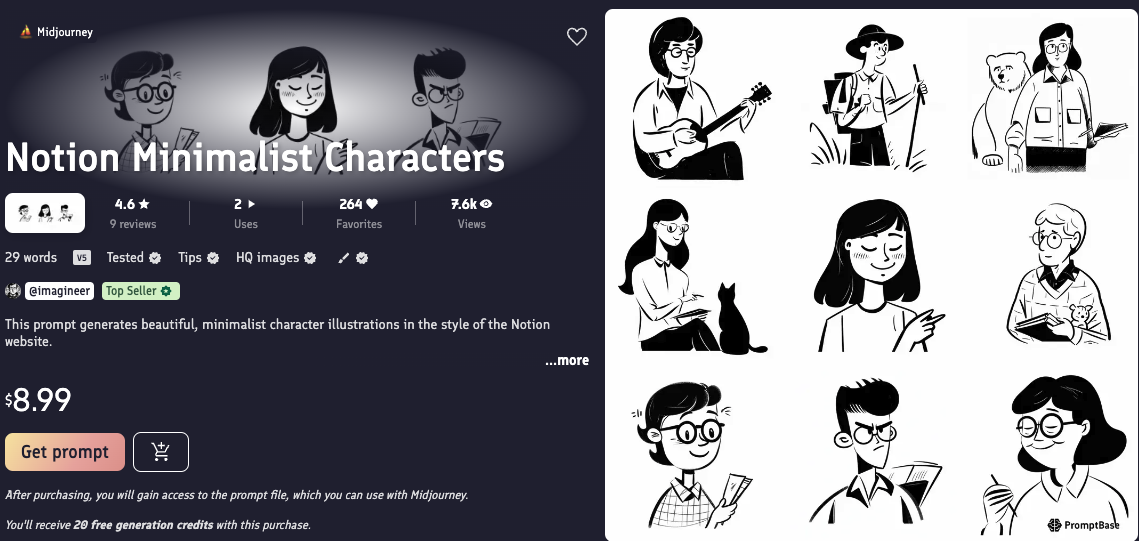Add the prompt to the cart

[161, 452]
